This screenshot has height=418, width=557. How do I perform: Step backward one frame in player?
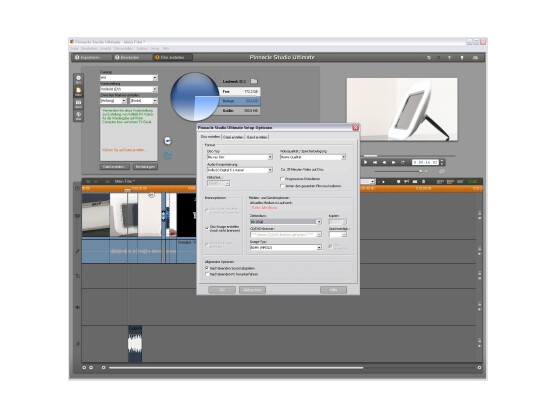384,162
